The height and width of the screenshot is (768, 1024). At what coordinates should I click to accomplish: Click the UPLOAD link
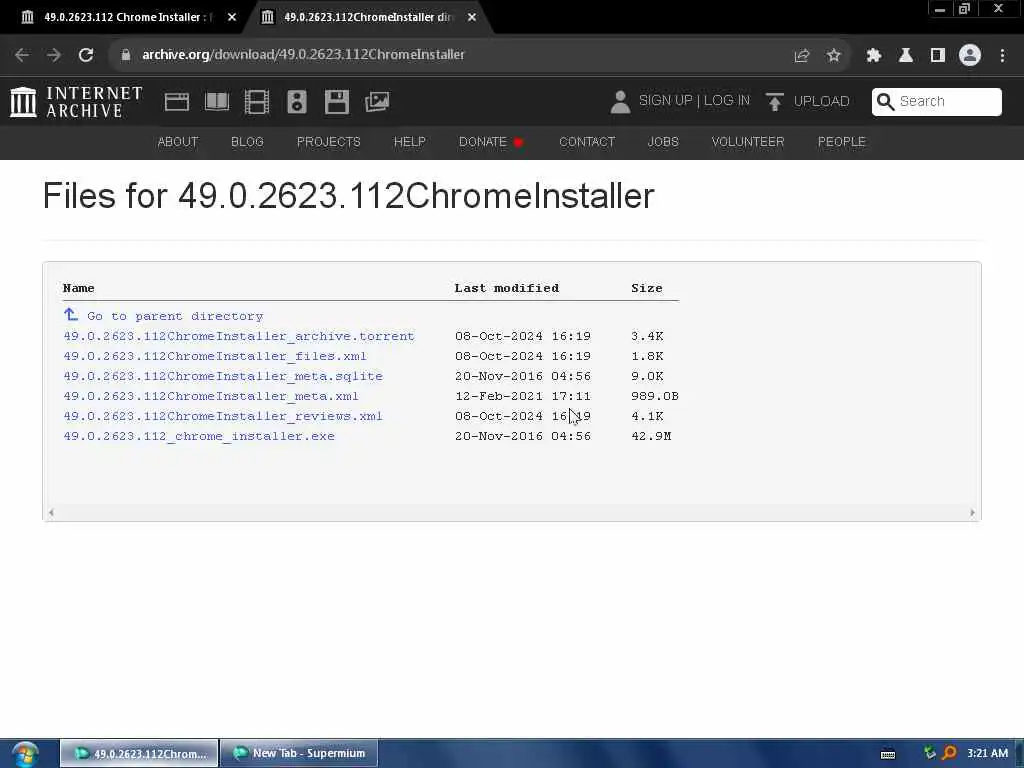822,101
